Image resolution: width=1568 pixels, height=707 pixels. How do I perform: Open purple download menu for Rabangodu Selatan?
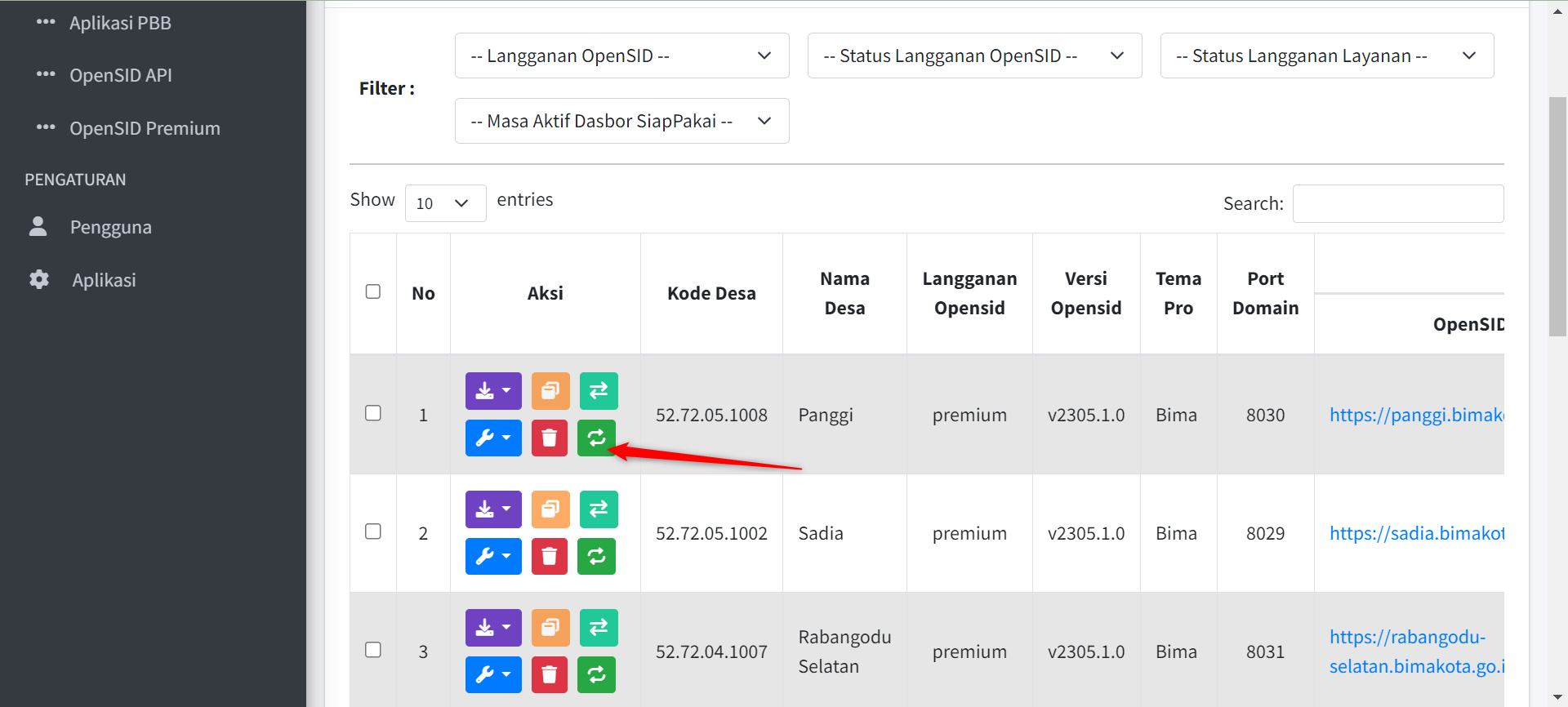click(x=493, y=628)
